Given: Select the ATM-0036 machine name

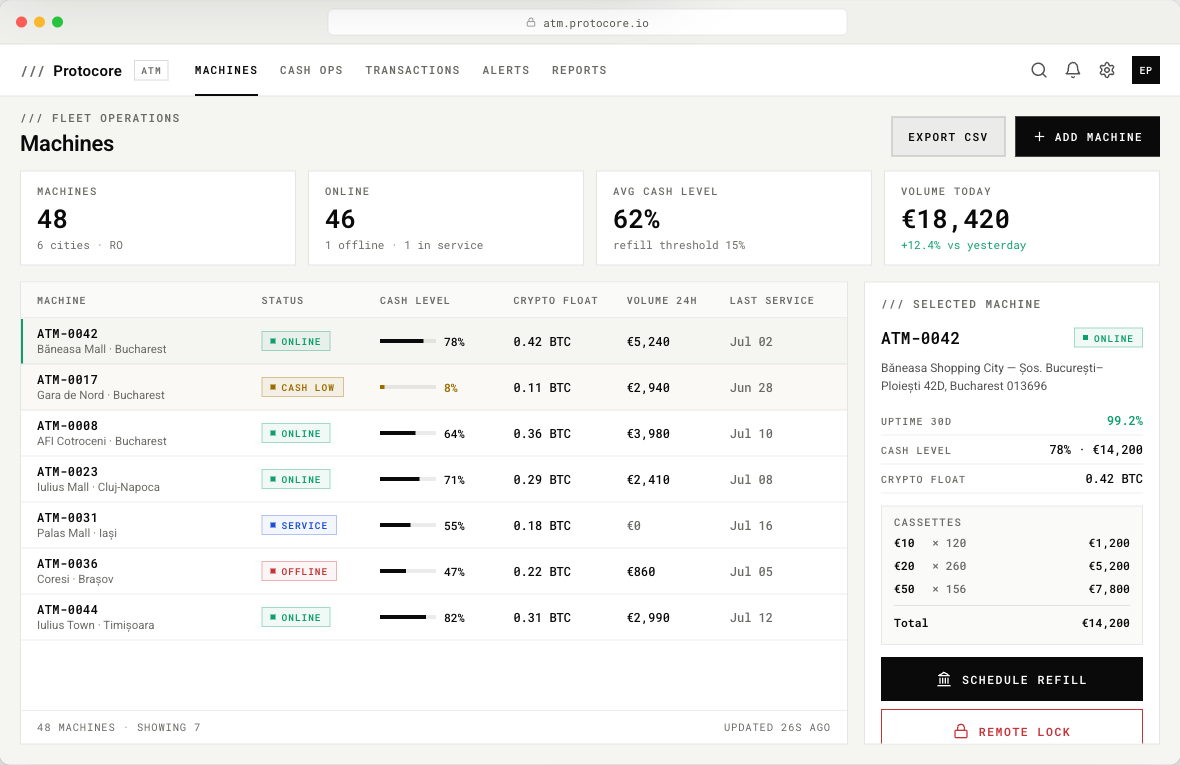Looking at the screenshot, I should tap(67, 563).
